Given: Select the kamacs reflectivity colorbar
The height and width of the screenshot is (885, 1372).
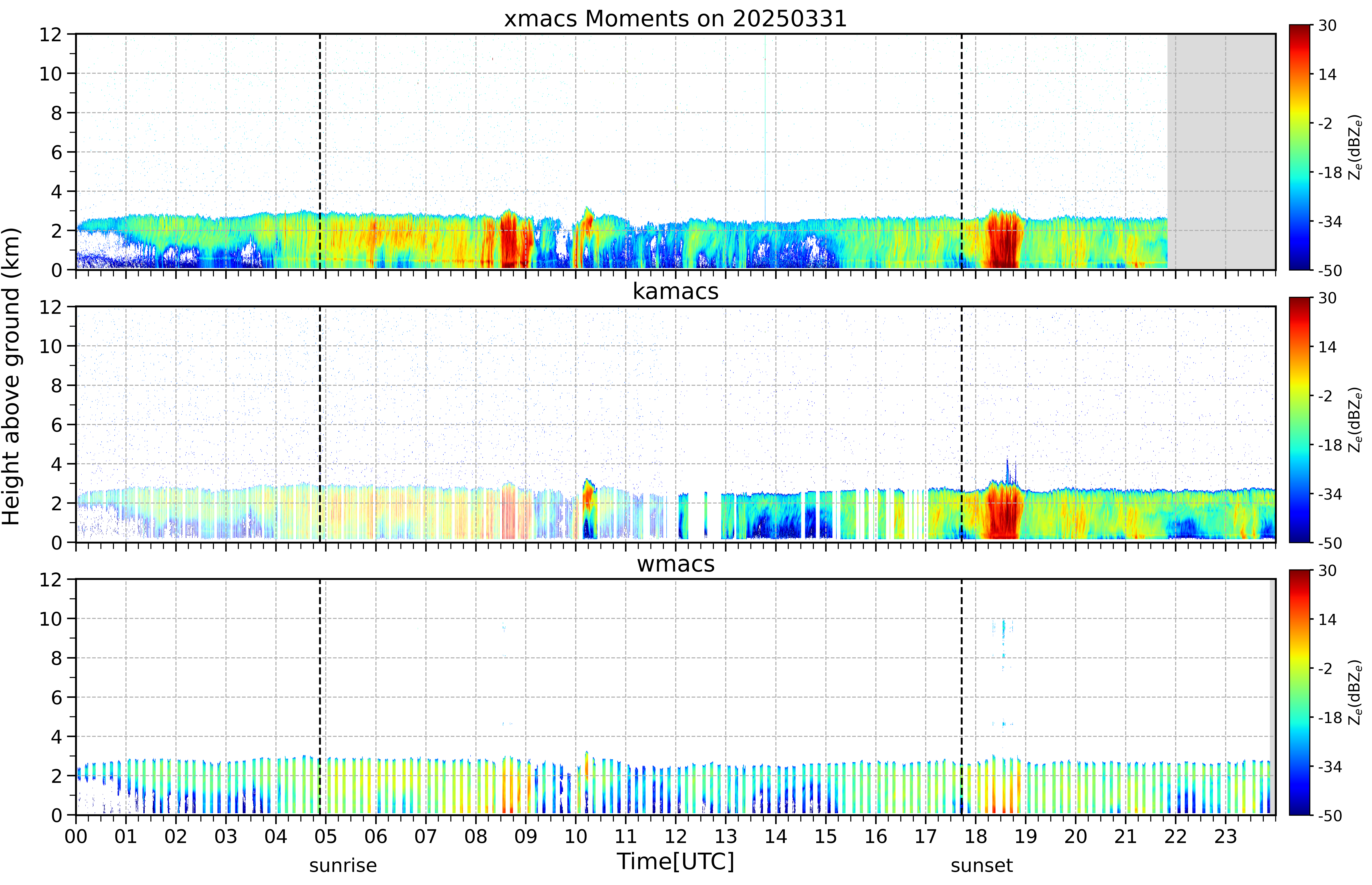Looking at the screenshot, I should click(x=1299, y=420).
